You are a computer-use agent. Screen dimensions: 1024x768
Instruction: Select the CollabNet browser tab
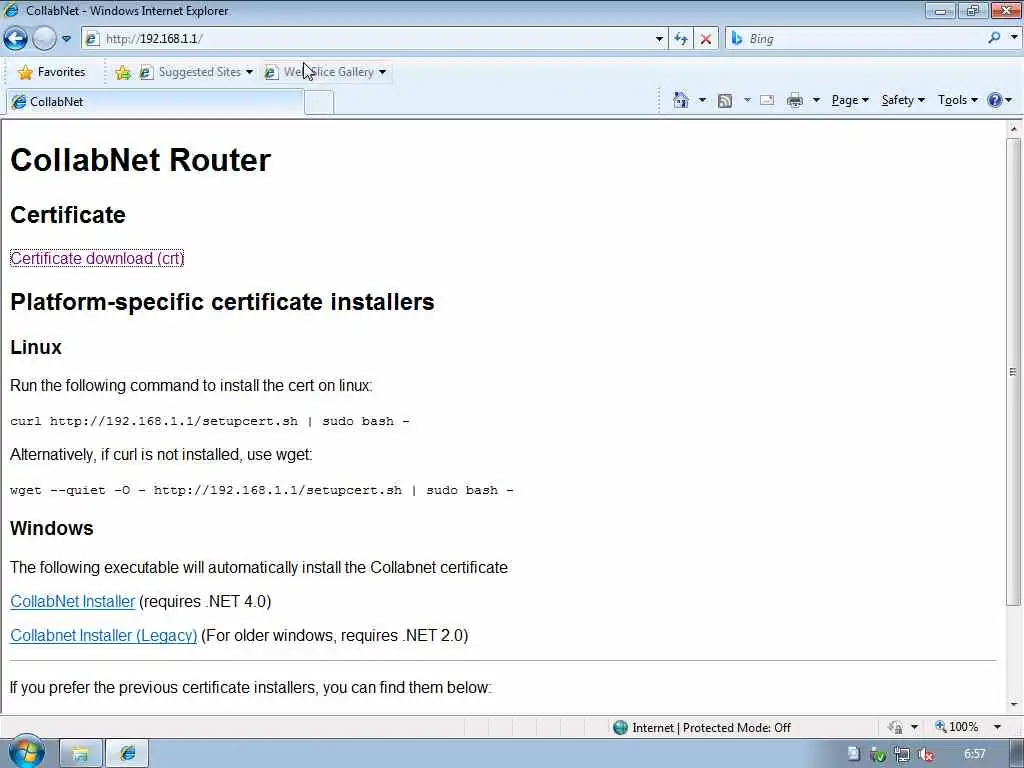[155, 102]
